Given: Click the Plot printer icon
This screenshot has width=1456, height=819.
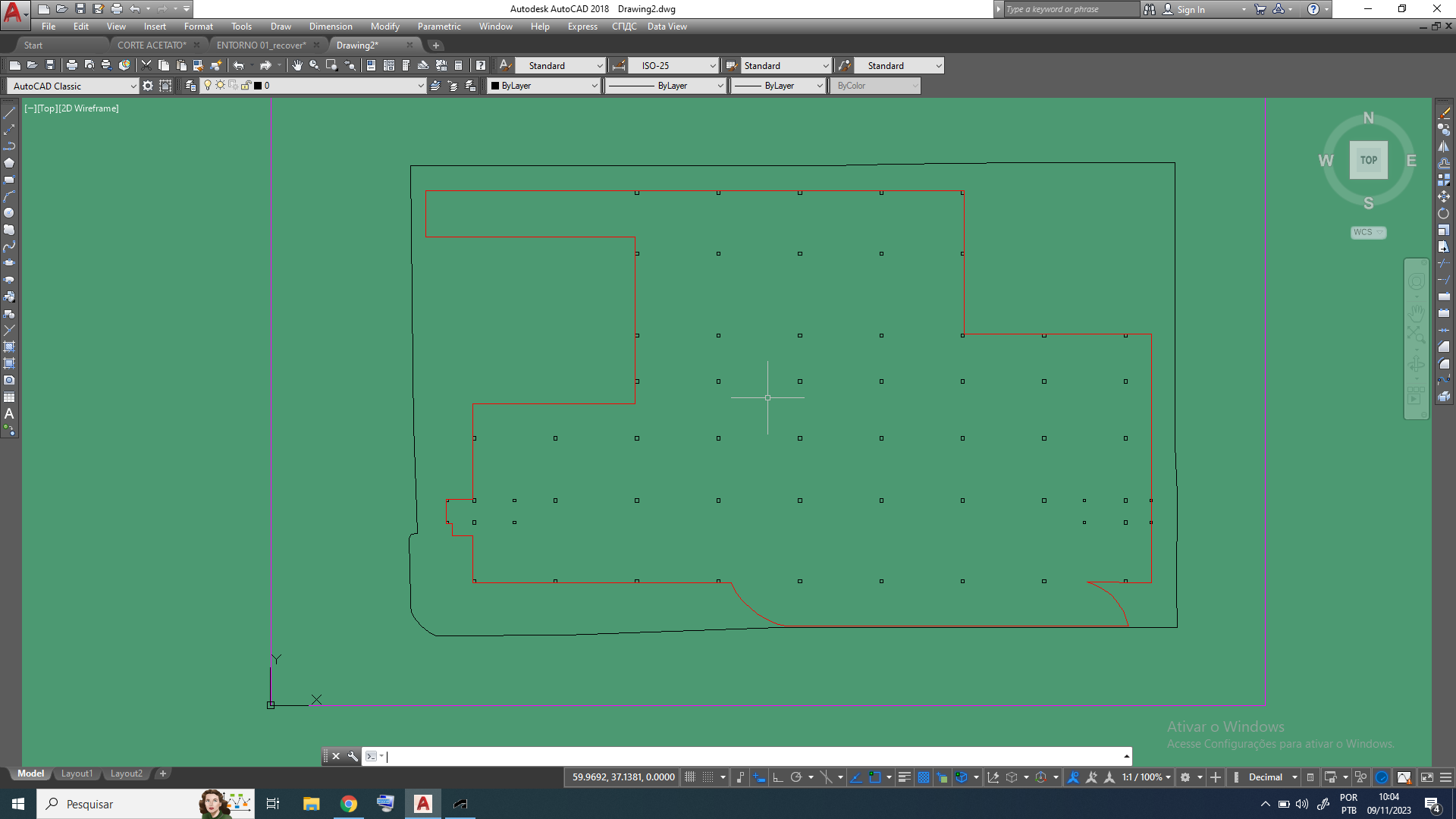Looking at the screenshot, I should coord(71,66).
